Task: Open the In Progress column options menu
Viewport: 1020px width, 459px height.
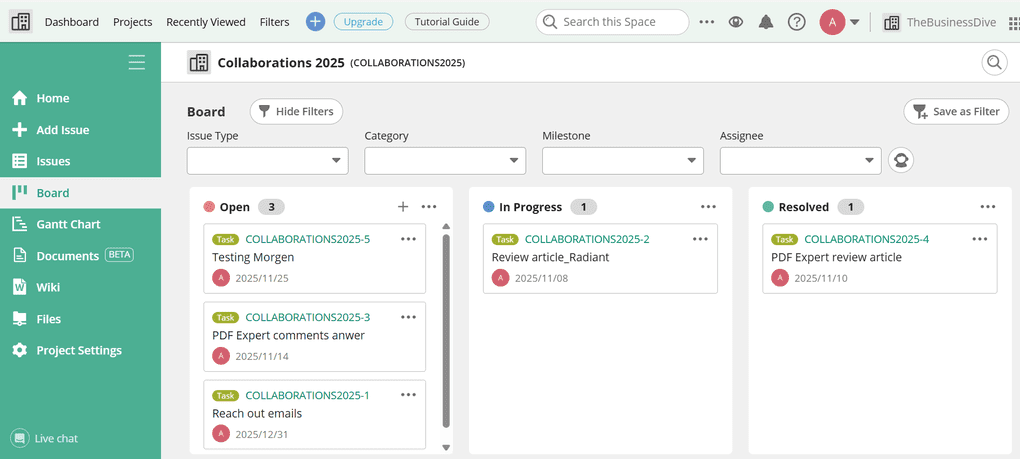Action: [708, 207]
